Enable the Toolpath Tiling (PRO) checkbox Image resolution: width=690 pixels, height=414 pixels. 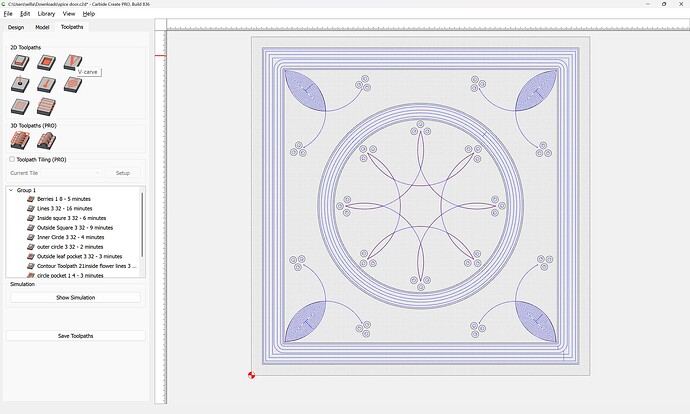coord(12,159)
